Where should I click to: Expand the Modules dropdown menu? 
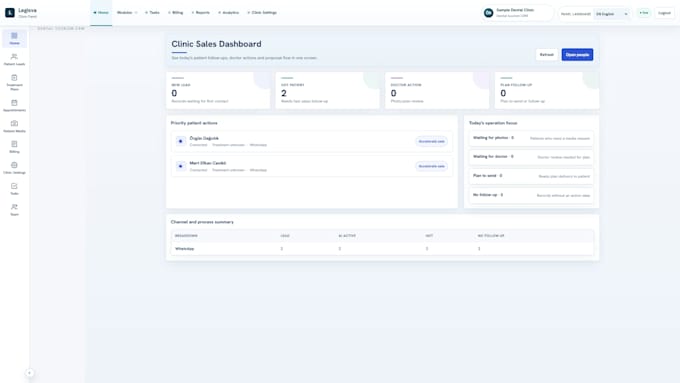click(x=127, y=13)
